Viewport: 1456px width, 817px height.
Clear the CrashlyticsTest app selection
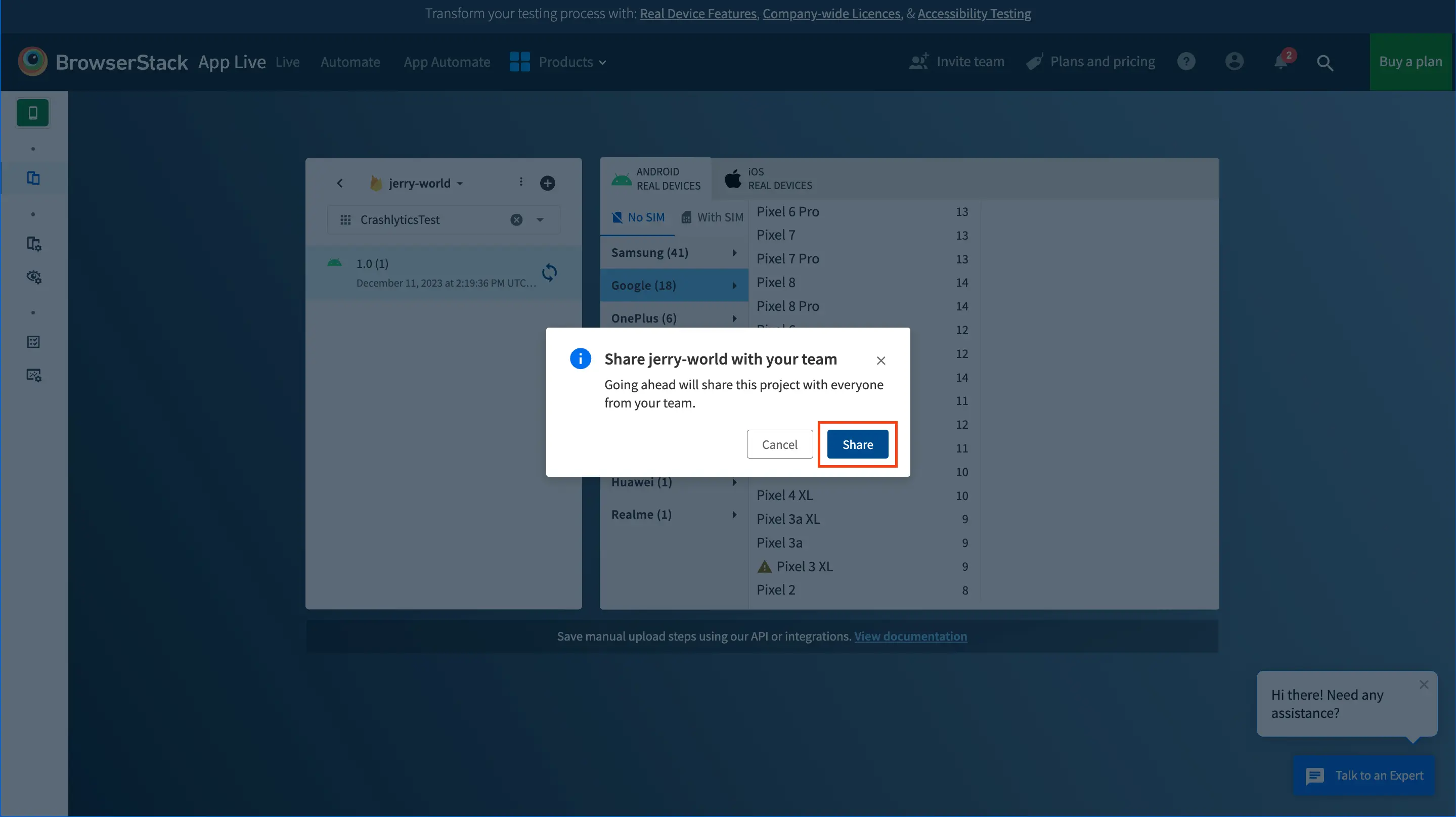point(516,220)
